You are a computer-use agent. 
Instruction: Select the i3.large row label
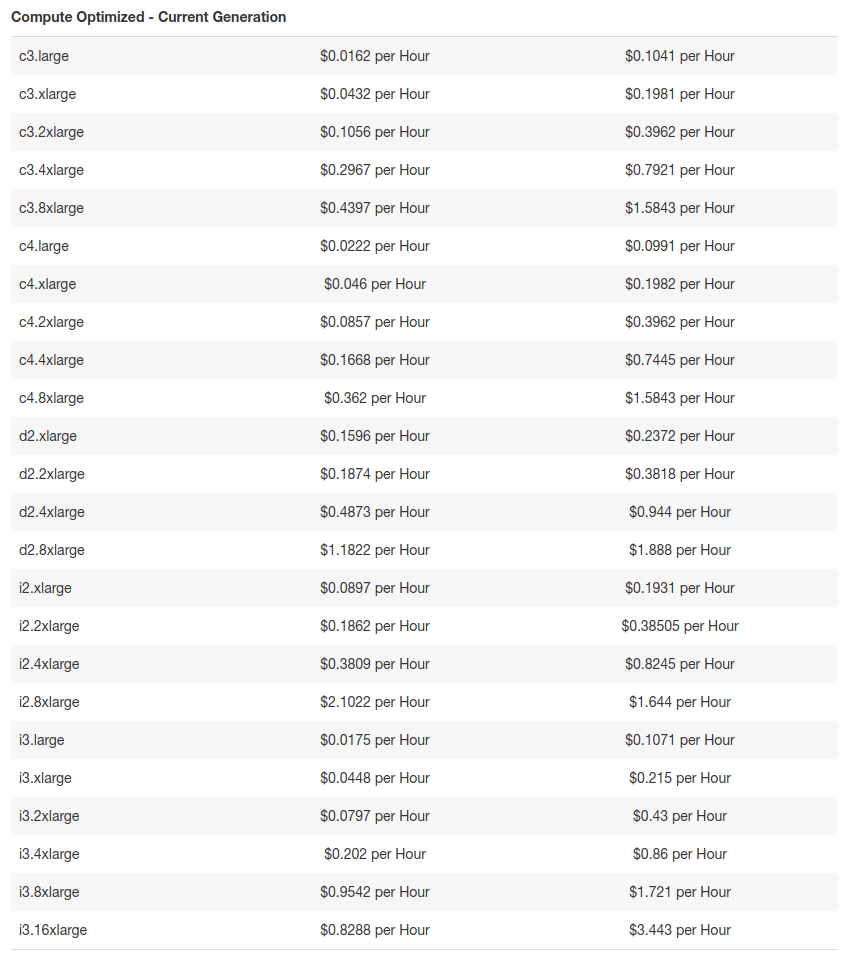tap(42, 740)
